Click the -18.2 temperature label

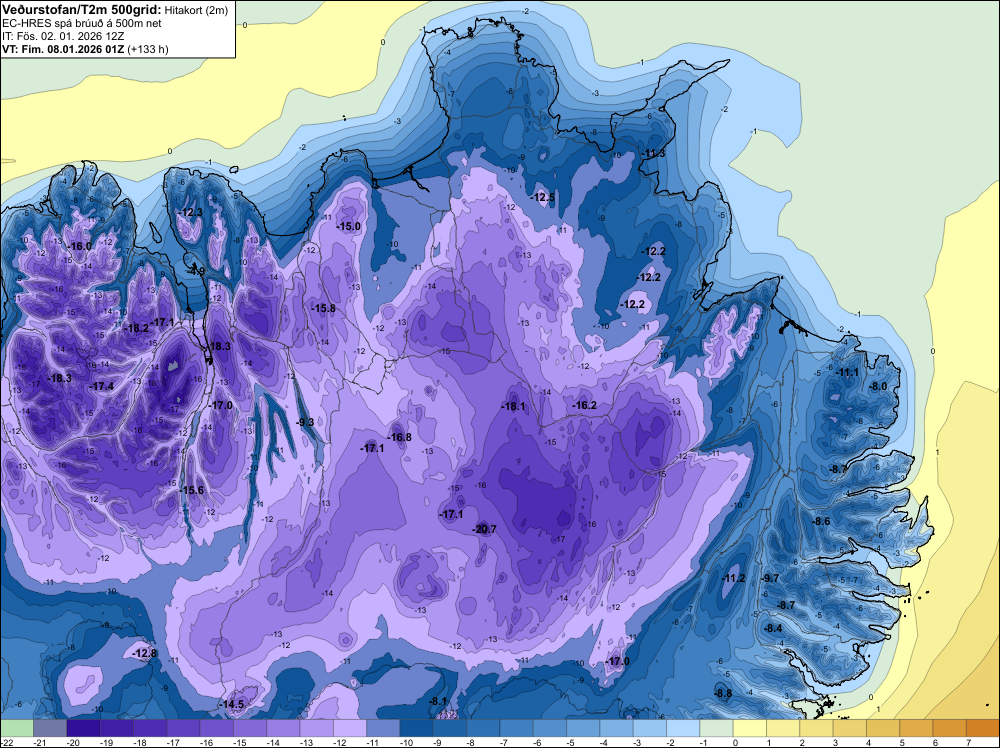pyautogui.click(x=136, y=328)
